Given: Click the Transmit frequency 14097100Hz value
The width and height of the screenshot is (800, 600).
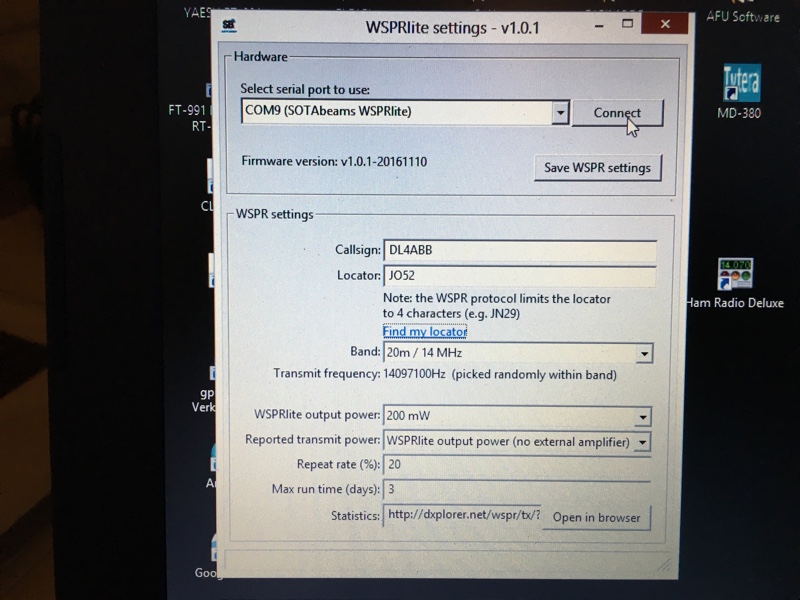Looking at the screenshot, I should (414, 374).
